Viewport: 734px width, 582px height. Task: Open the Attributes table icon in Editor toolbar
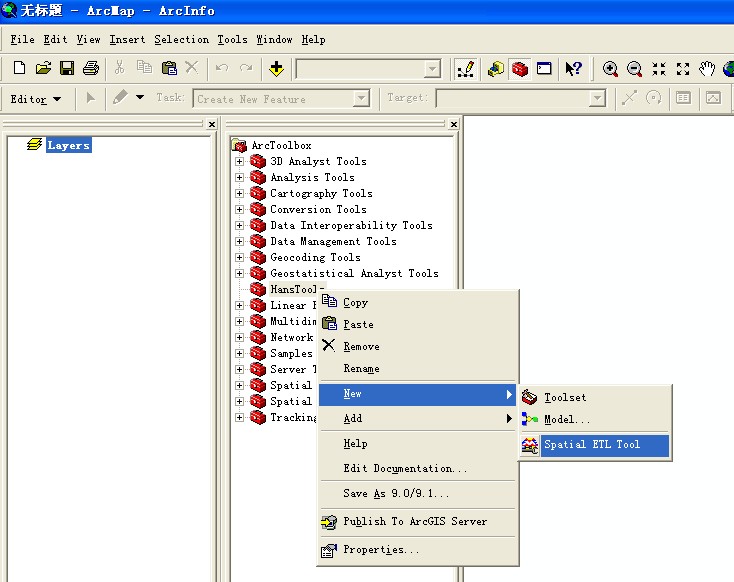tap(683, 98)
